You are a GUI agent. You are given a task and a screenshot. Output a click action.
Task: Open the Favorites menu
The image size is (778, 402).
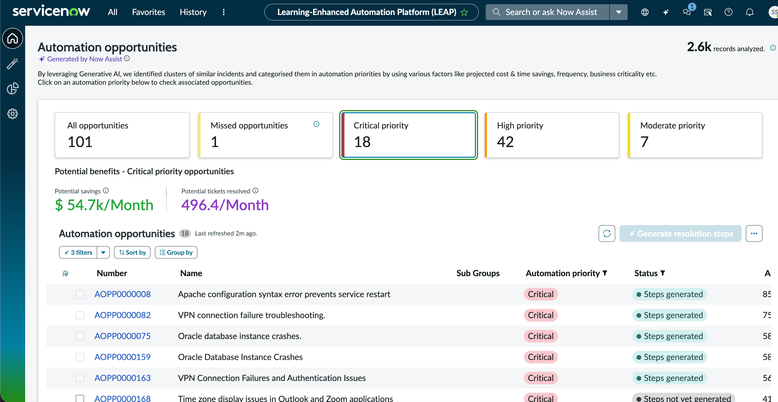click(x=148, y=12)
